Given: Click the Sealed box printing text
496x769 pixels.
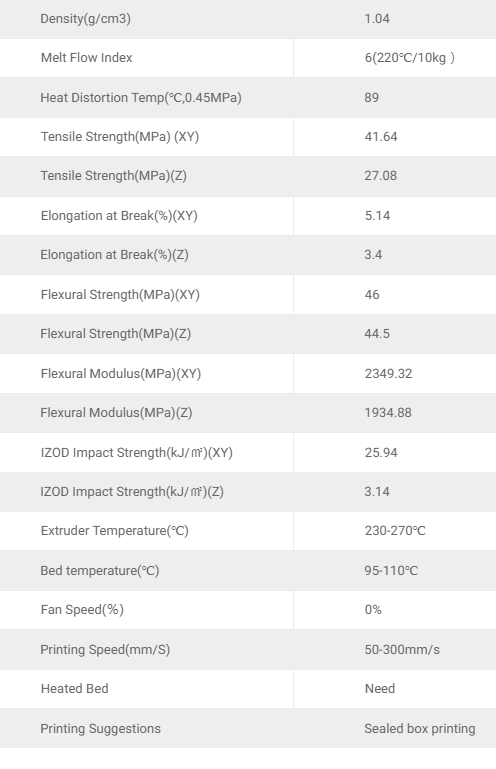Looking at the screenshot, I should [x=419, y=729].
